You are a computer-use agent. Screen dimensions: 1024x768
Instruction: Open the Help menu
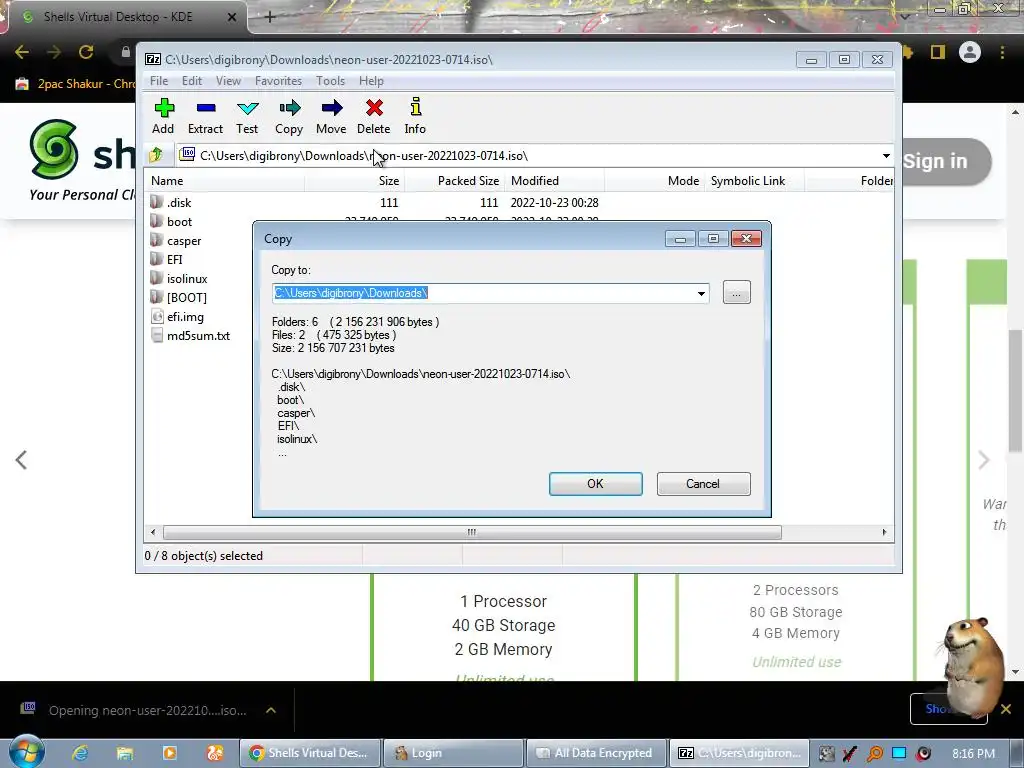click(x=371, y=81)
